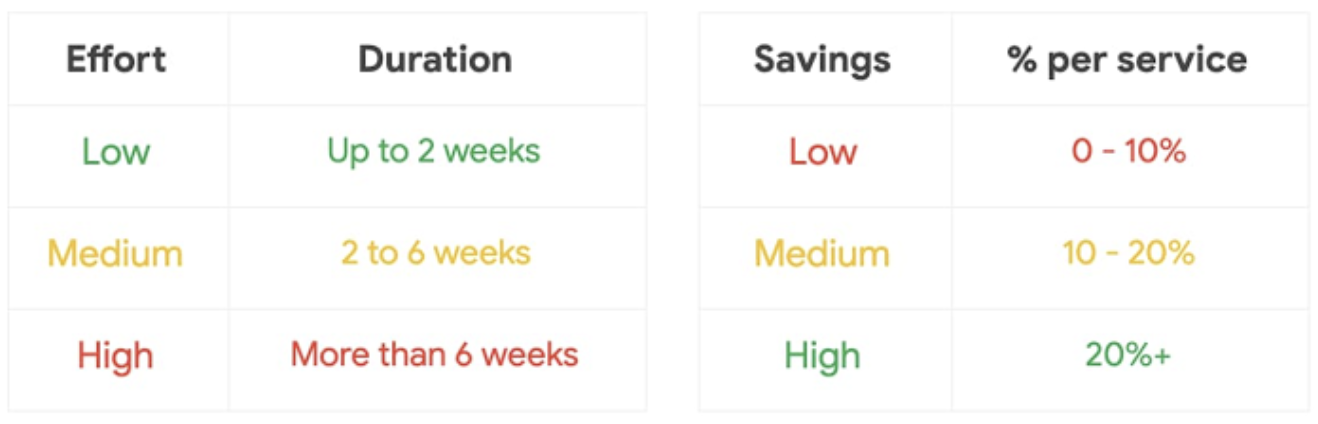Click the yellow Medium effort cell

pyautogui.click(x=115, y=253)
